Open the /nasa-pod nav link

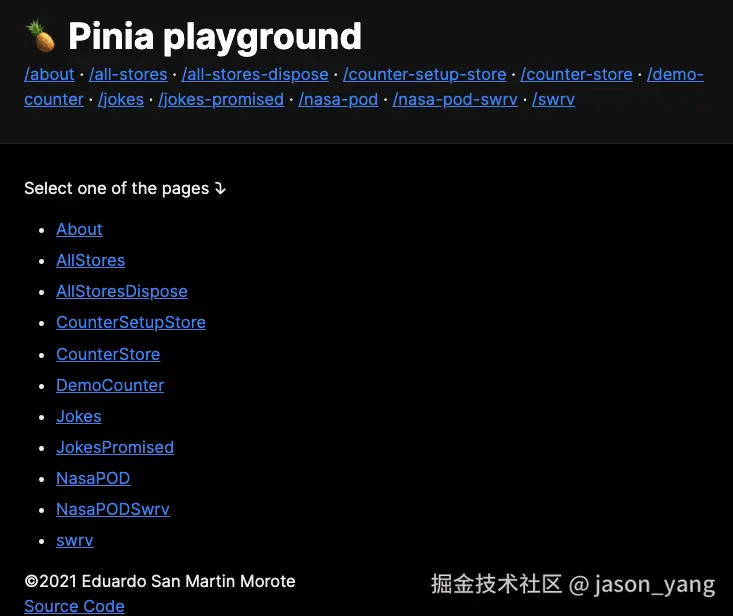tap(338, 99)
